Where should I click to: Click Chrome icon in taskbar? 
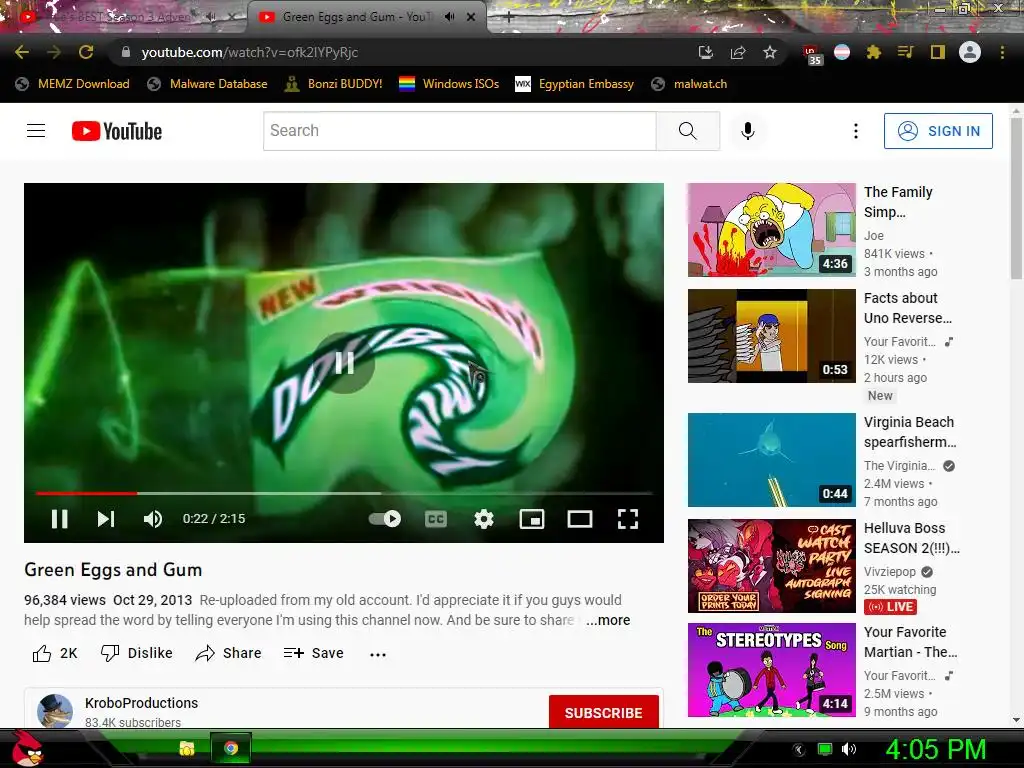click(231, 748)
